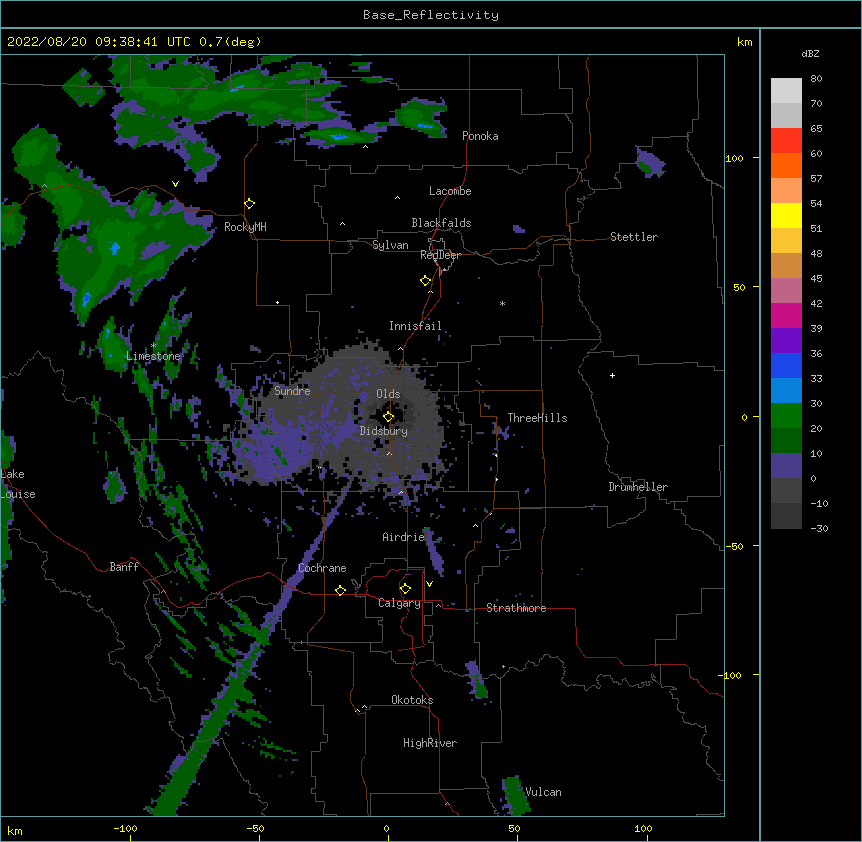Click the Banff town label
The height and width of the screenshot is (842, 862).
pyautogui.click(x=124, y=567)
